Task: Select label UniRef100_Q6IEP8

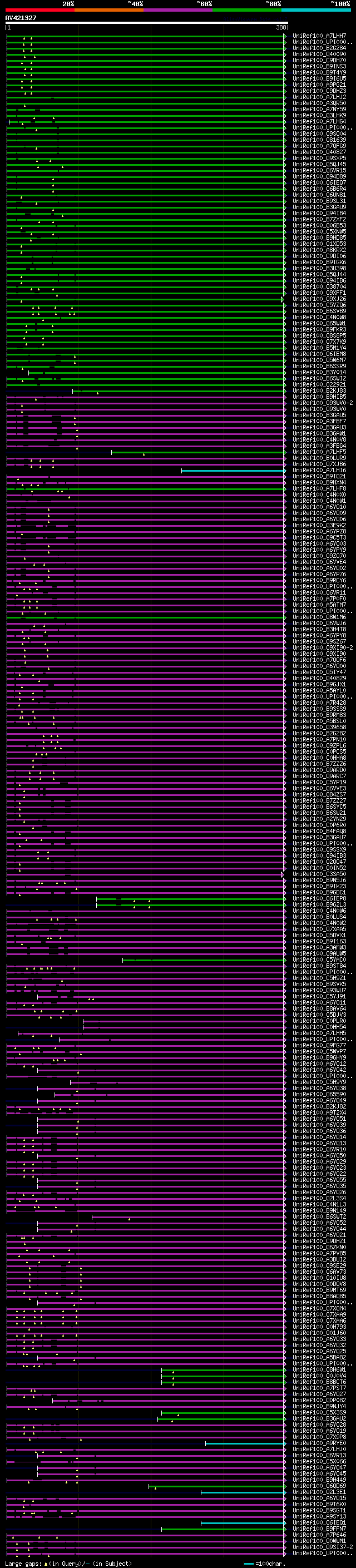Action: click(319, 899)
